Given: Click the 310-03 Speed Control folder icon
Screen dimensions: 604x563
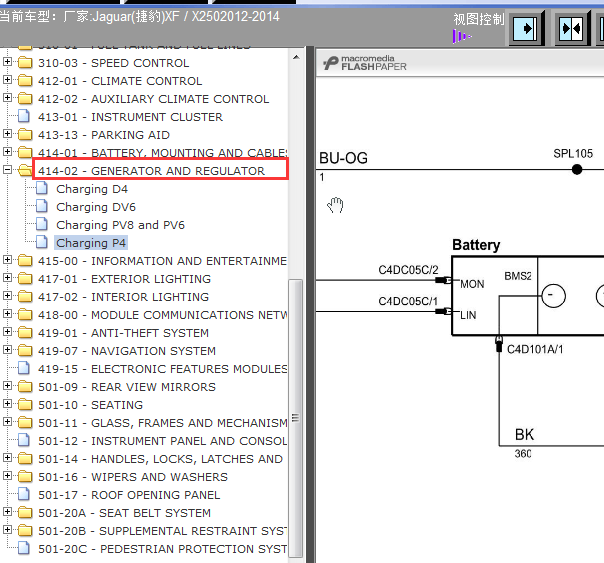Looking at the screenshot, I should (25, 62).
